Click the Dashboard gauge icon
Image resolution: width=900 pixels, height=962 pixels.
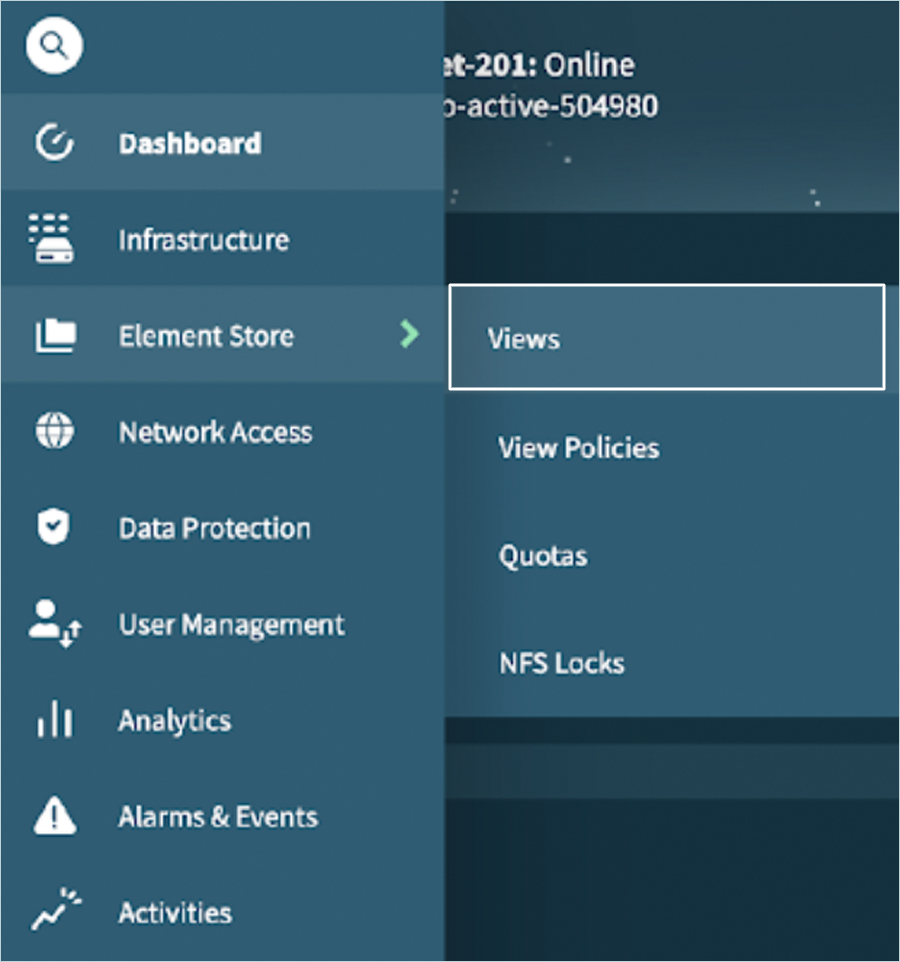(x=54, y=143)
